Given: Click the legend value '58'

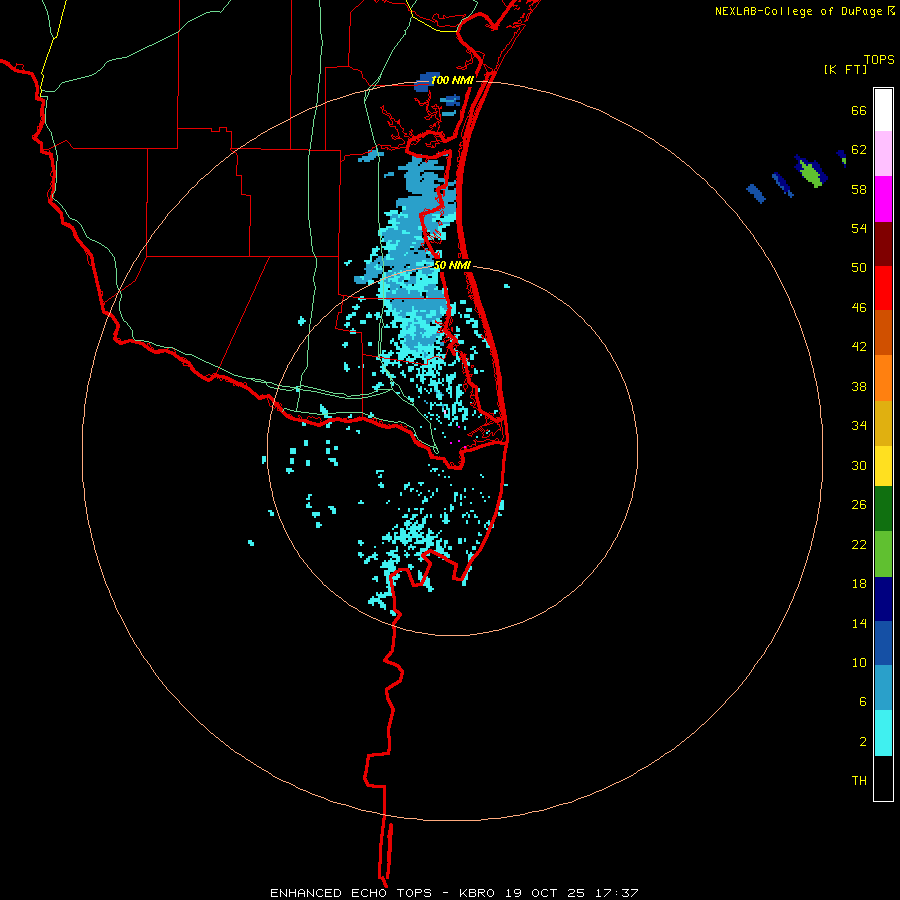Looking at the screenshot, I should point(859,189).
